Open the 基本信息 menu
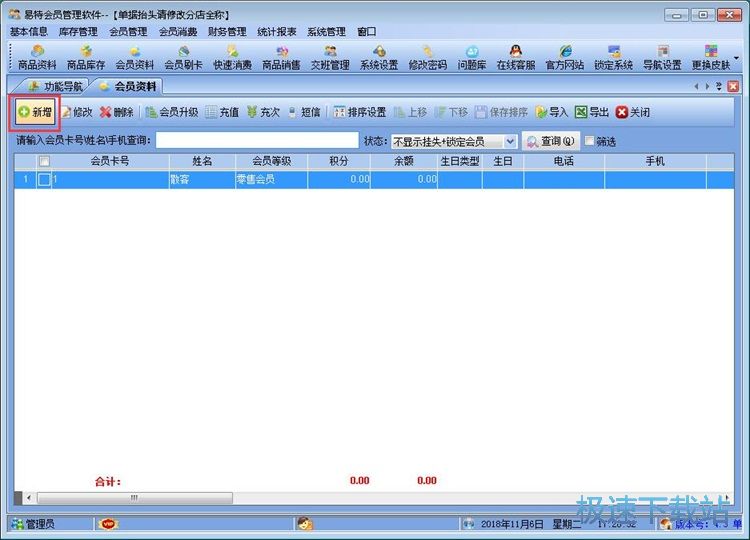 29,32
